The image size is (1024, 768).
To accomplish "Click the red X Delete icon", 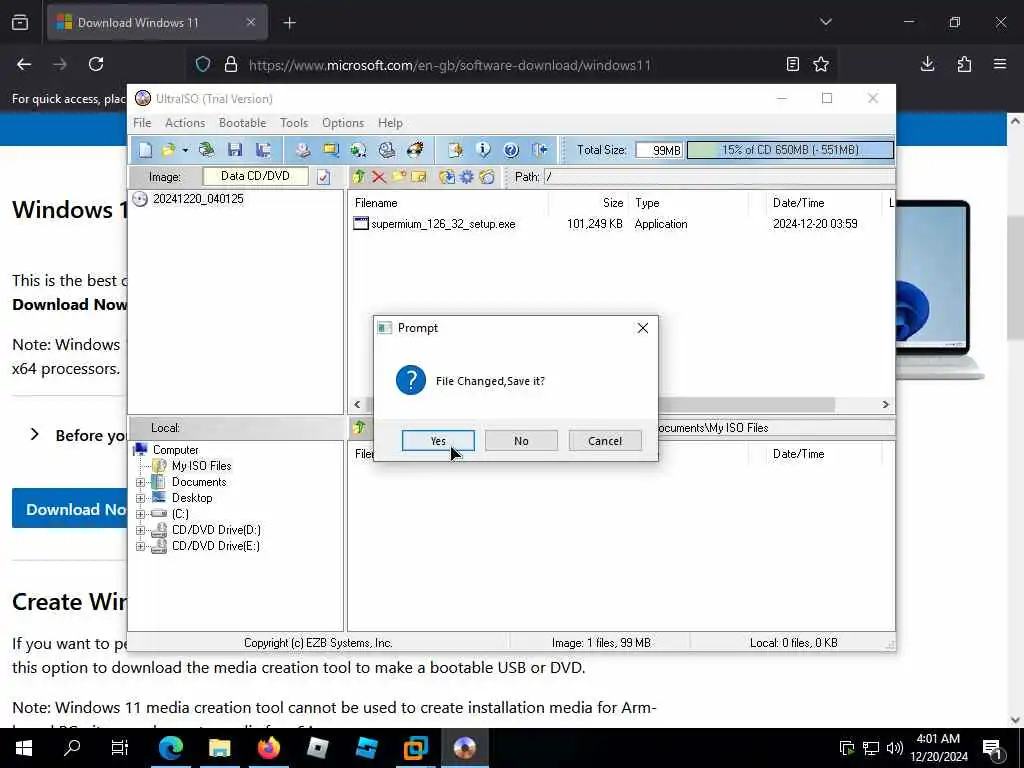I will click(x=379, y=176).
